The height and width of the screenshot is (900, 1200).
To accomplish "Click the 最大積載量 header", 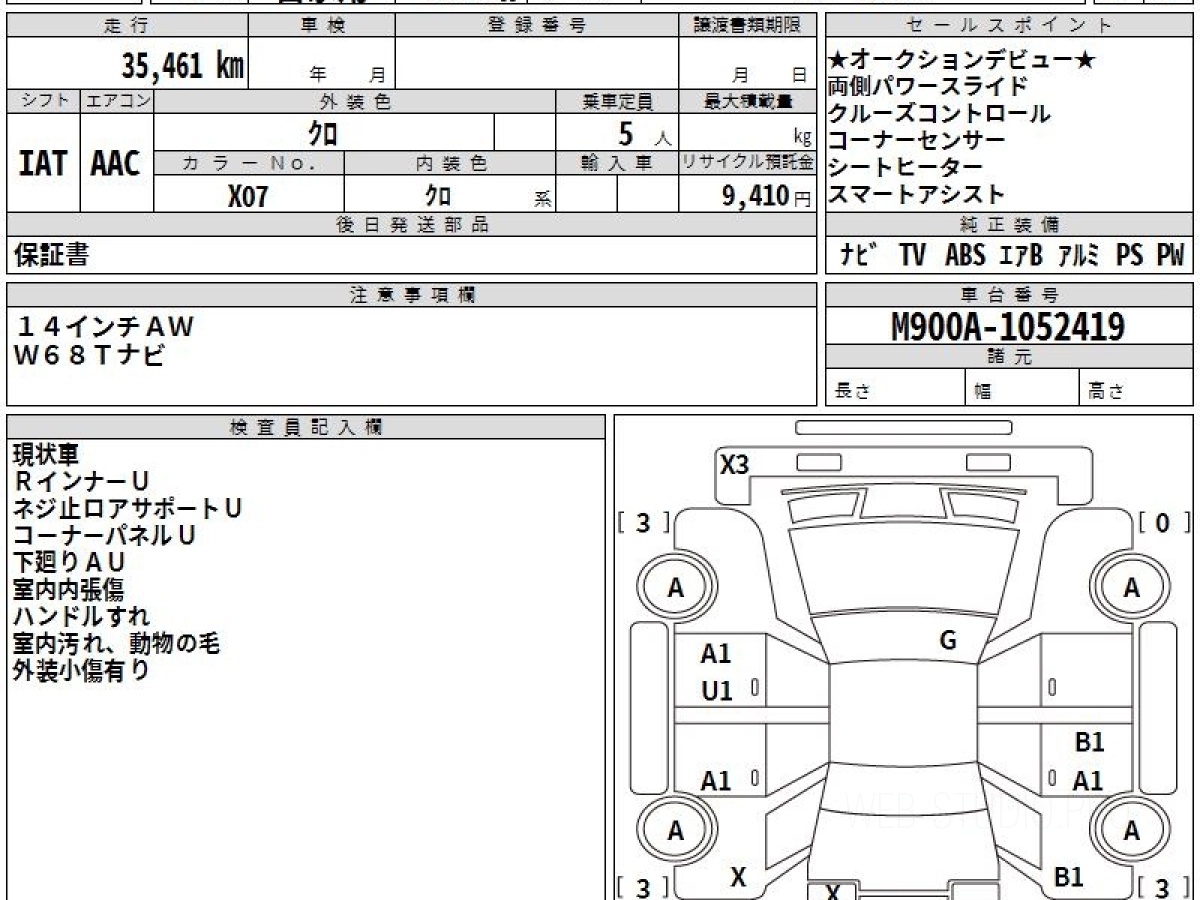I will click(747, 101).
